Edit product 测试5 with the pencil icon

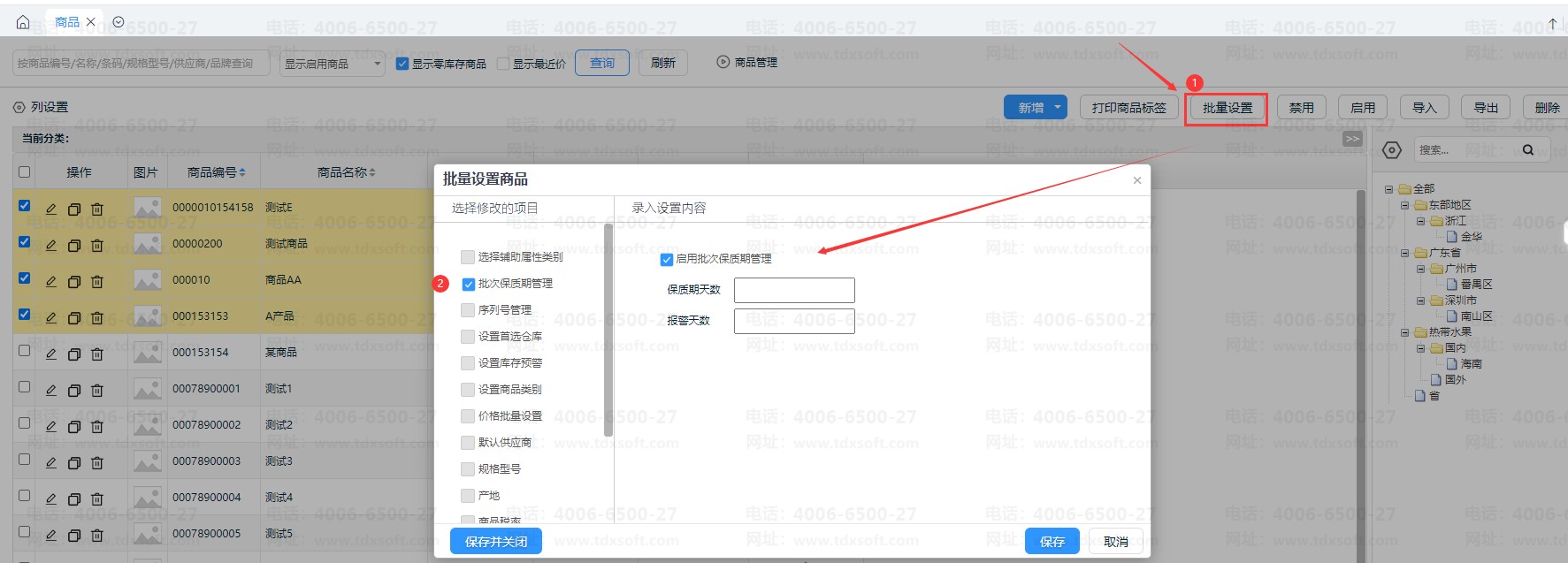click(x=51, y=535)
